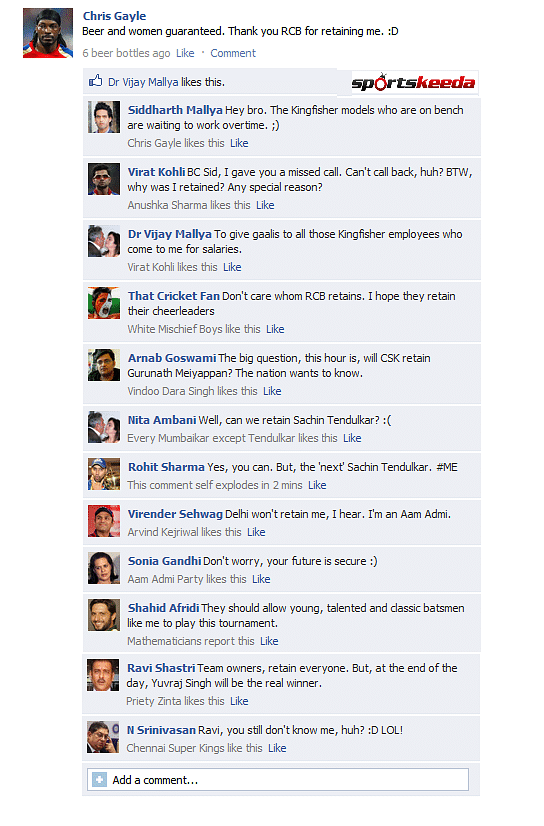The width and height of the screenshot is (544, 826).
Task: Like Chris Gayle's main post
Action: tap(185, 53)
